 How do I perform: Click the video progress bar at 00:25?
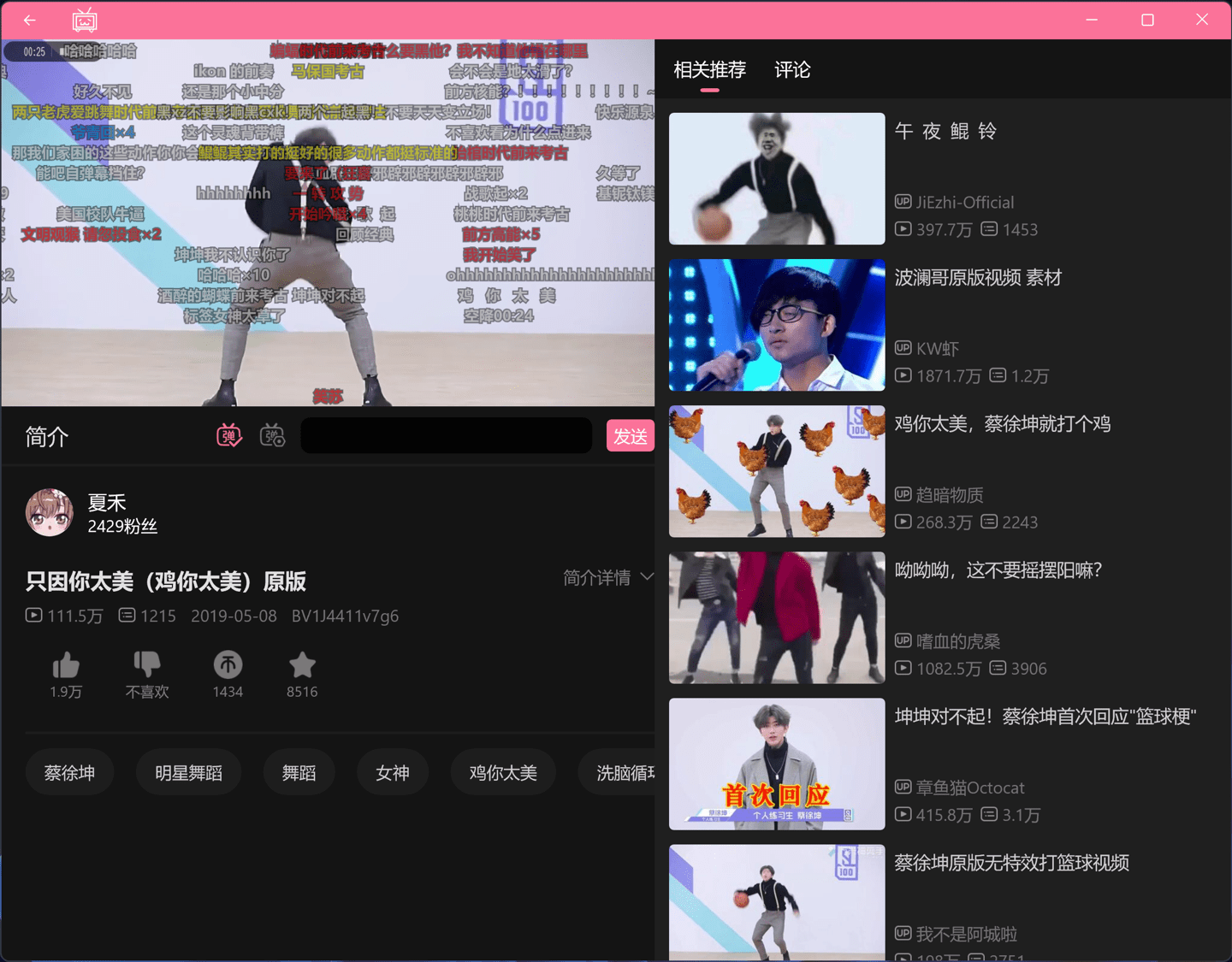click(x=33, y=51)
